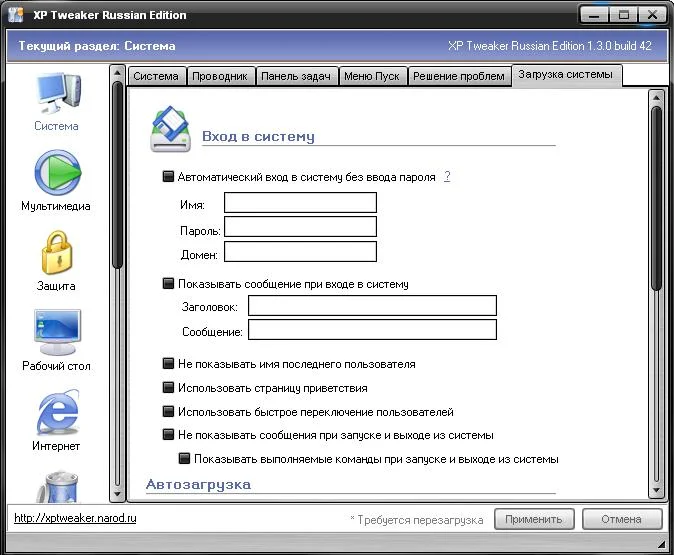
Task: Click sidebar scrollbar up arrow
Action: click(x=117, y=72)
